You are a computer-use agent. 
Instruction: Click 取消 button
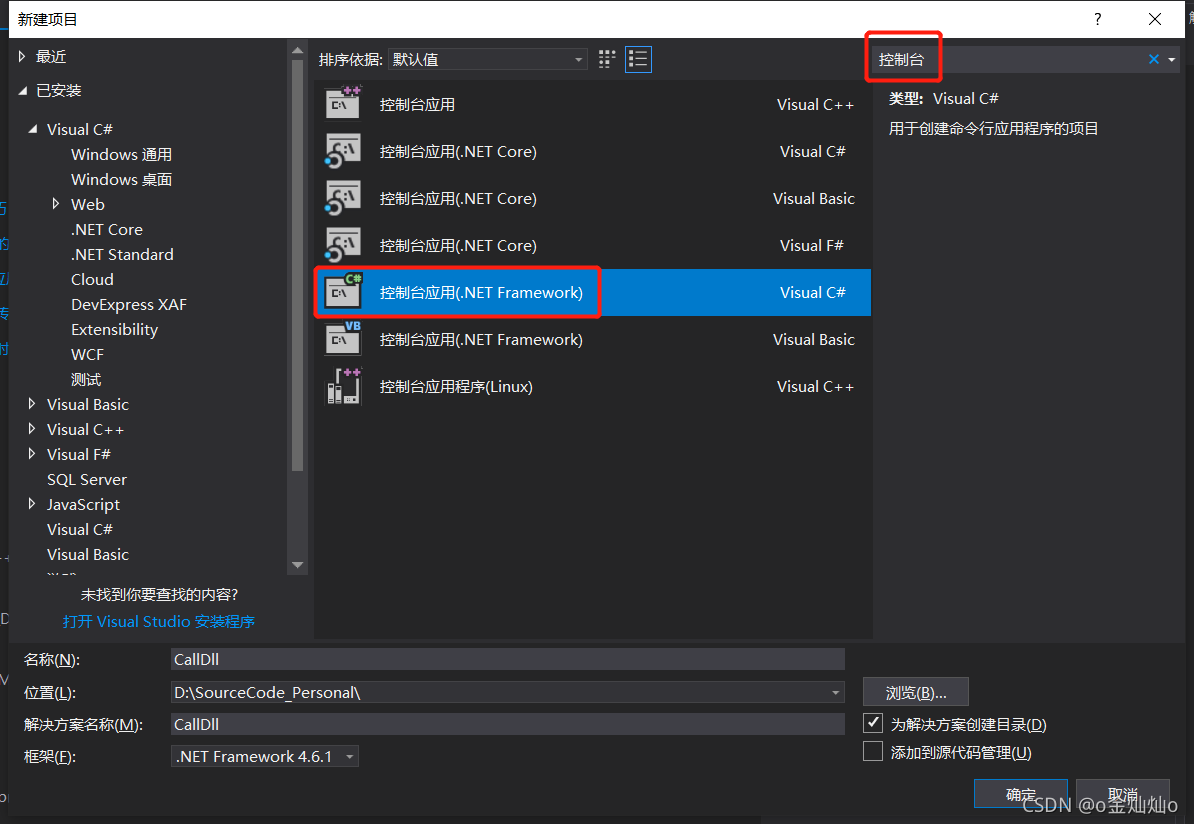(x=1122, y=794)
